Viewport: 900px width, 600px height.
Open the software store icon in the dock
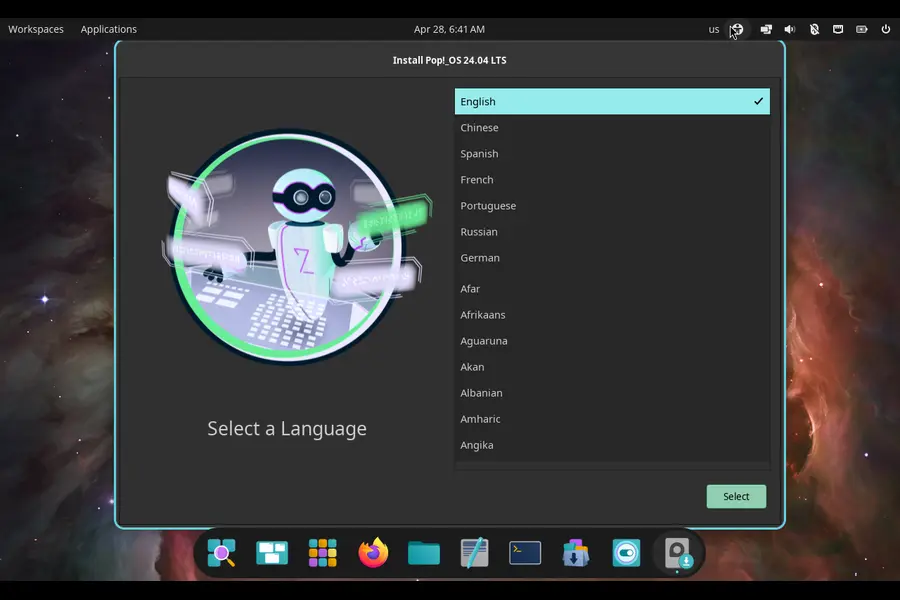(x=575, y=552)
